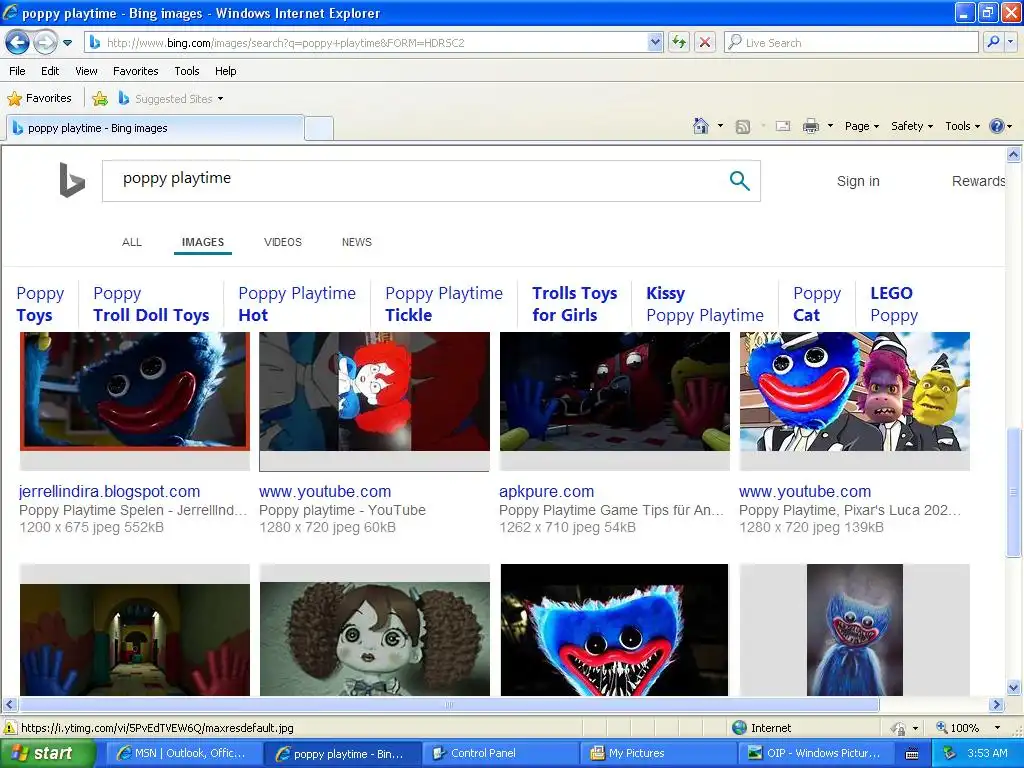Image resolution: width=1024 pixels, height=768 pixels.
Task: Expand the address bar URL history dropdown
Action: [x=655, y=42]
